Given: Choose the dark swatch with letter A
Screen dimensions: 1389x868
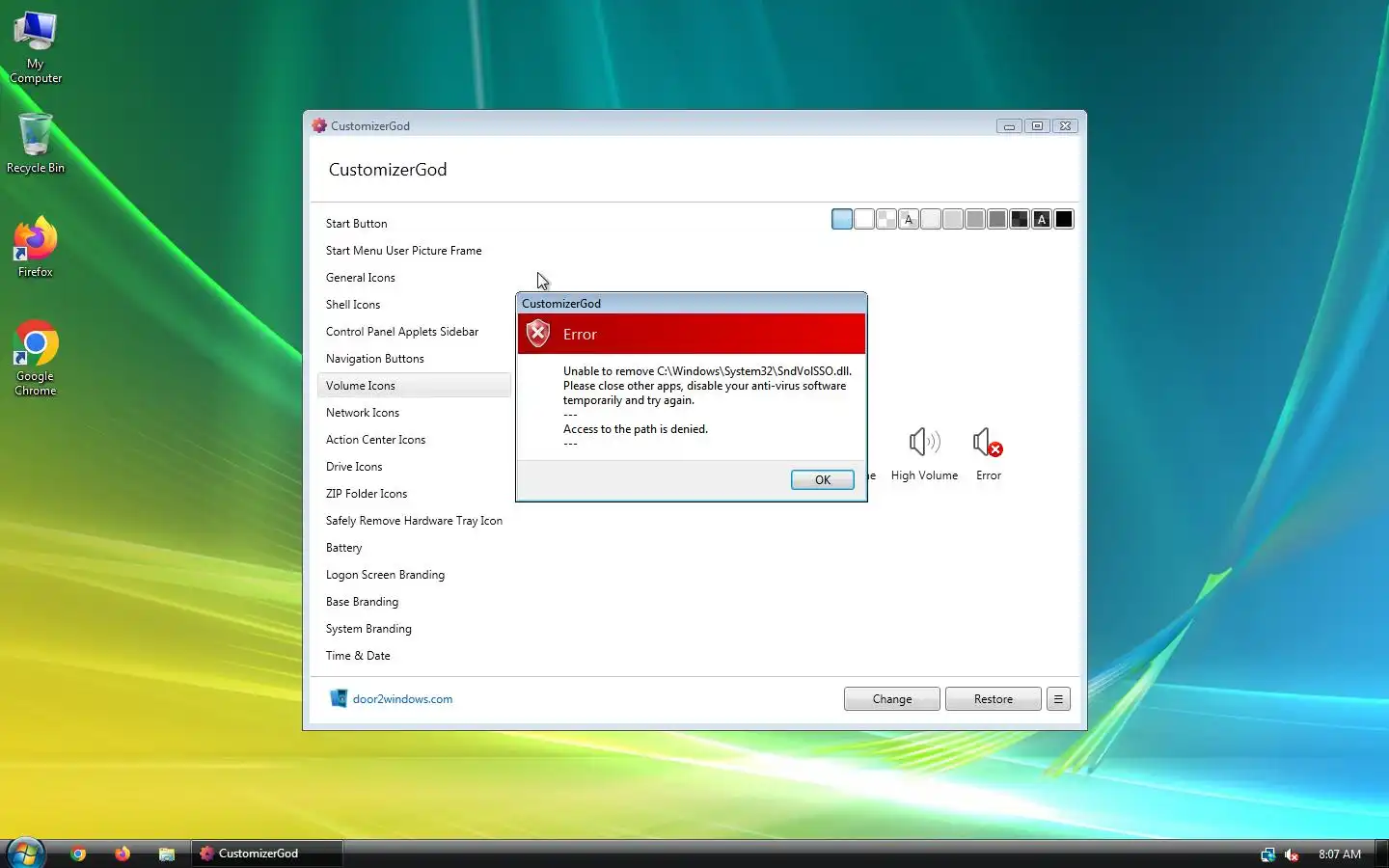Looking at the screenshot, I should pyautogui.click(x=1042, y=219).
